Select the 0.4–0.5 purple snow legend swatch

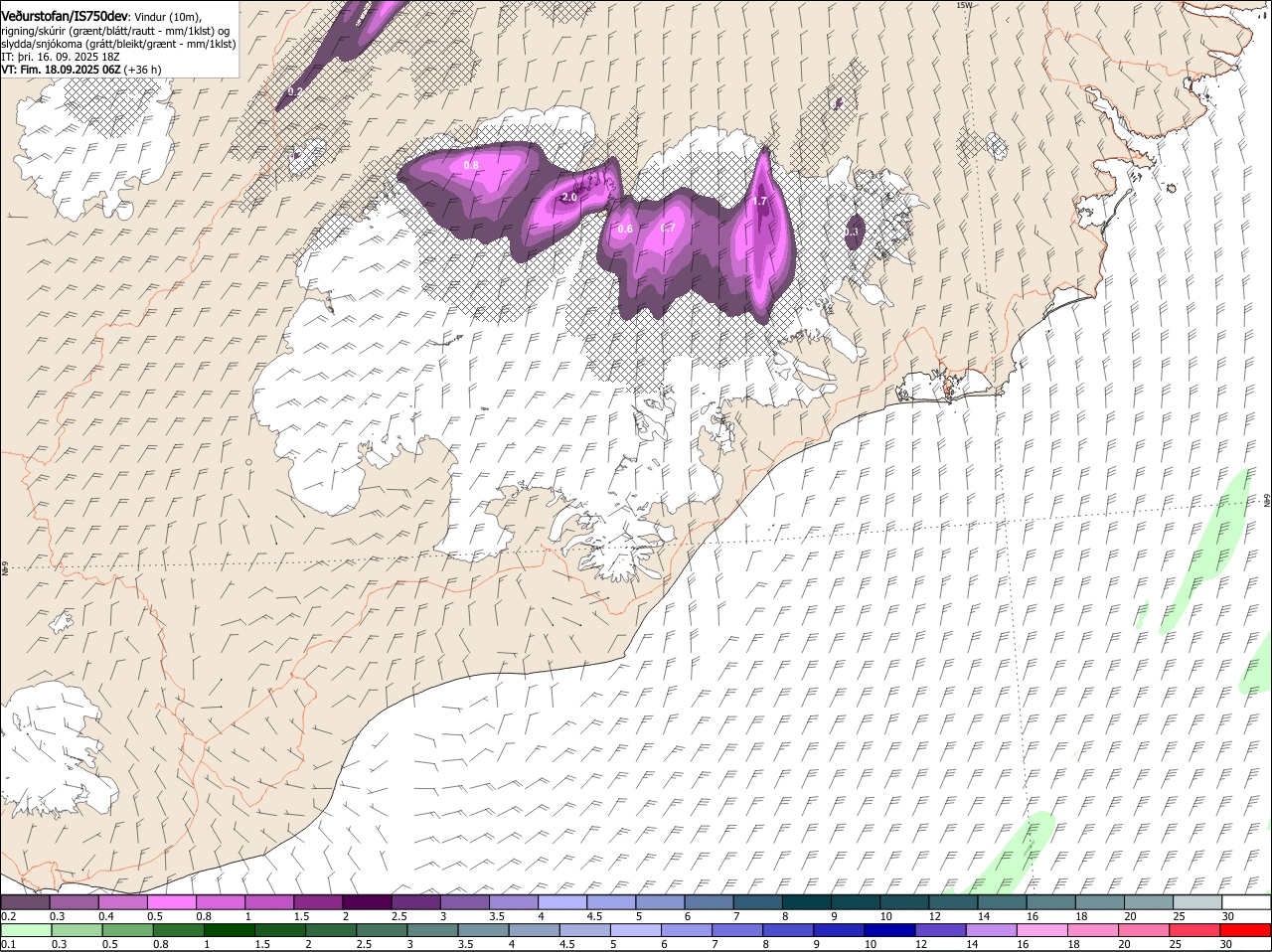pyautogui.click(x=123, y=901)
